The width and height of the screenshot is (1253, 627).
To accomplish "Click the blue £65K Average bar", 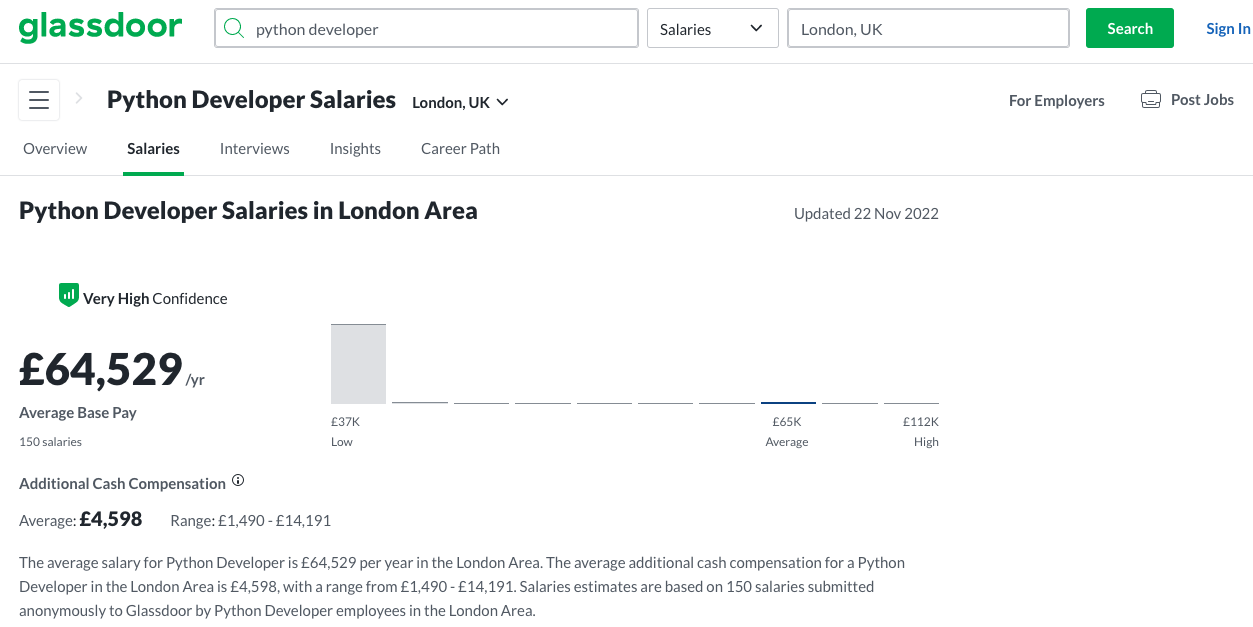I will click(x=788, y=402).
